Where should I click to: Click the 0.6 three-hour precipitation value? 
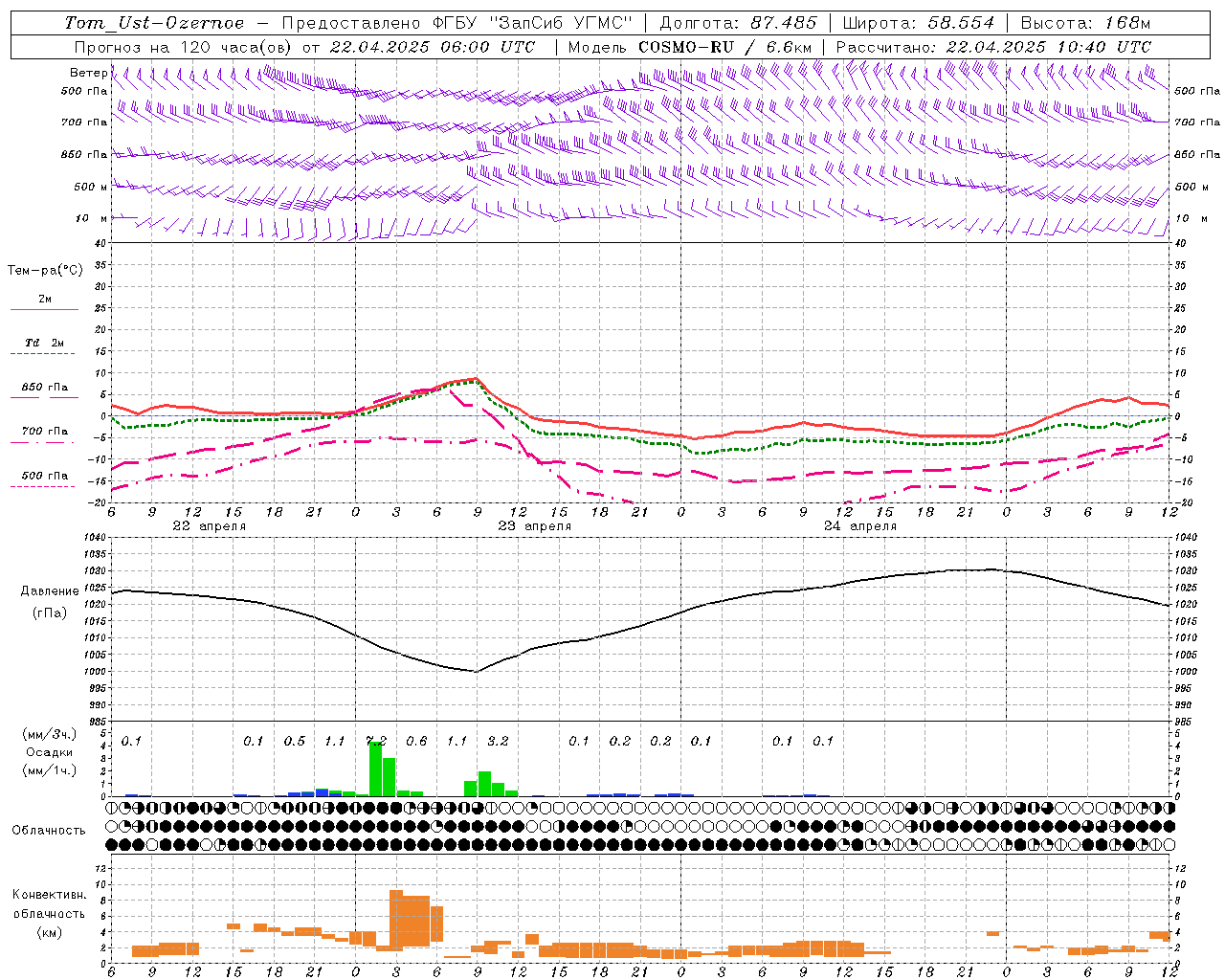coord(416,741)
